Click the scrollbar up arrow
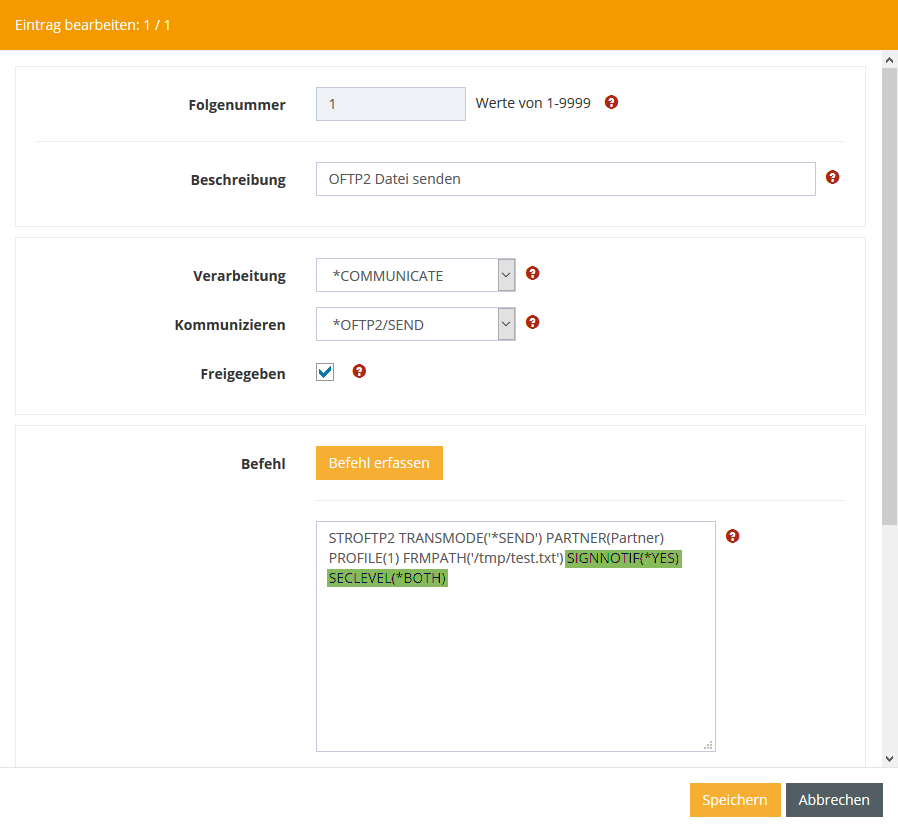Viewport: 898px width, 832px height. click(889, 61)
